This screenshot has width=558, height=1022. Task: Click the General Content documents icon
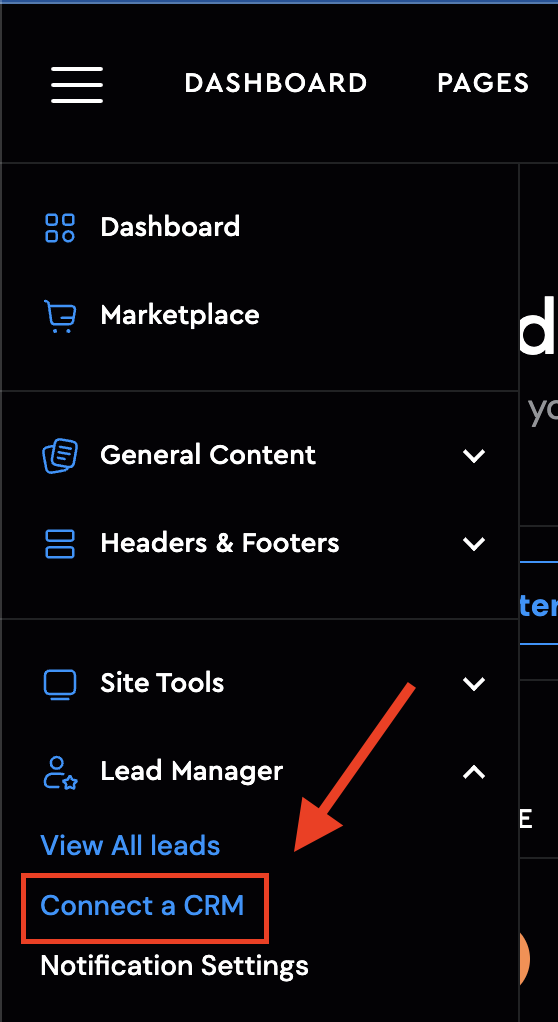(x=59, y=455)
